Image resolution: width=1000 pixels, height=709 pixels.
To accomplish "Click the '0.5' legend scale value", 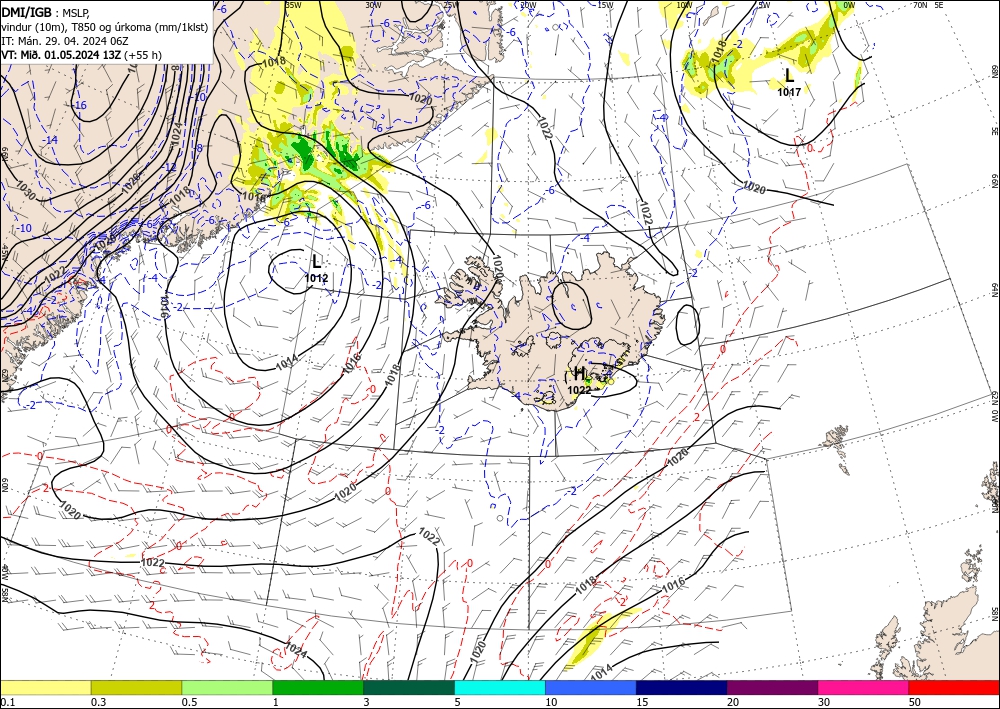I will point(188,702).
